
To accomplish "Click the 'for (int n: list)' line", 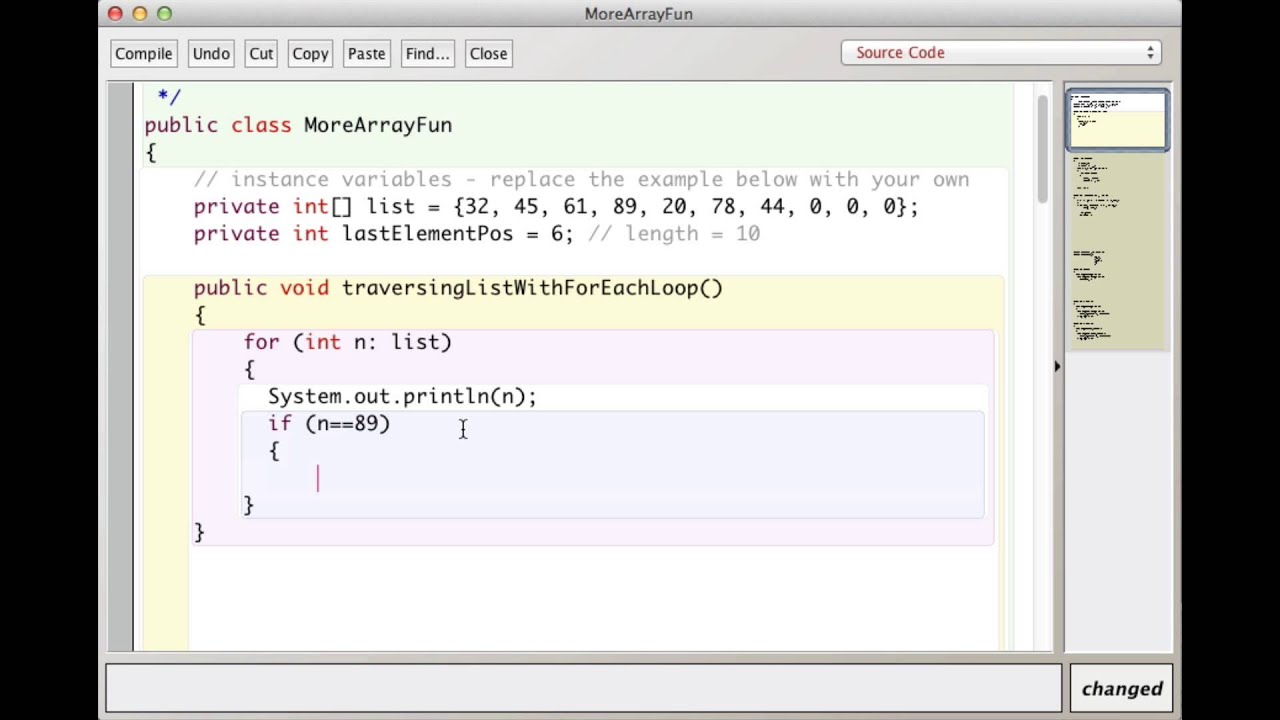I will (x=348, y=342).
